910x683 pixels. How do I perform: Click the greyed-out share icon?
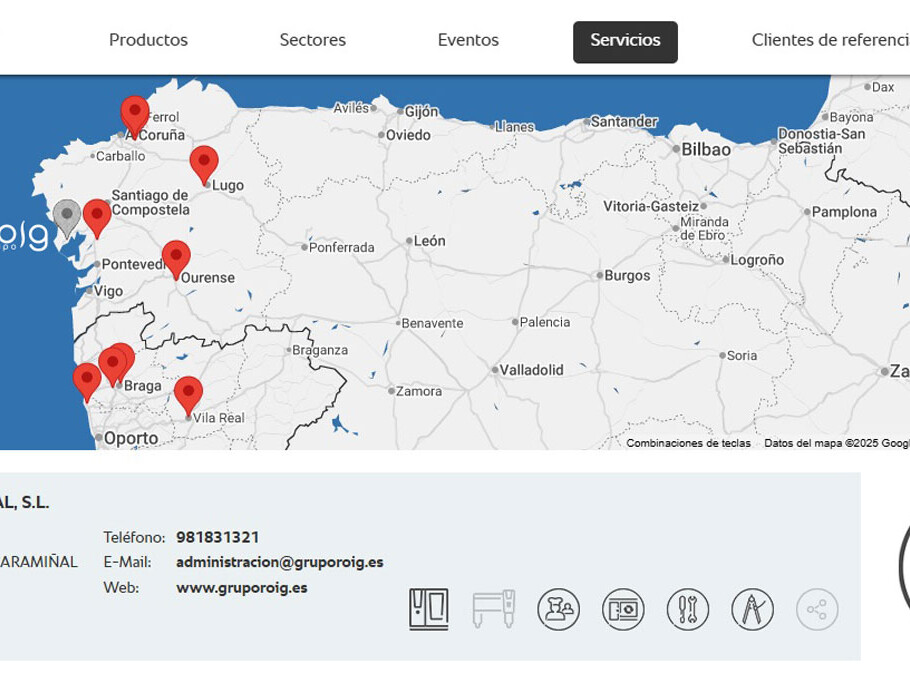tap(817, 609)
